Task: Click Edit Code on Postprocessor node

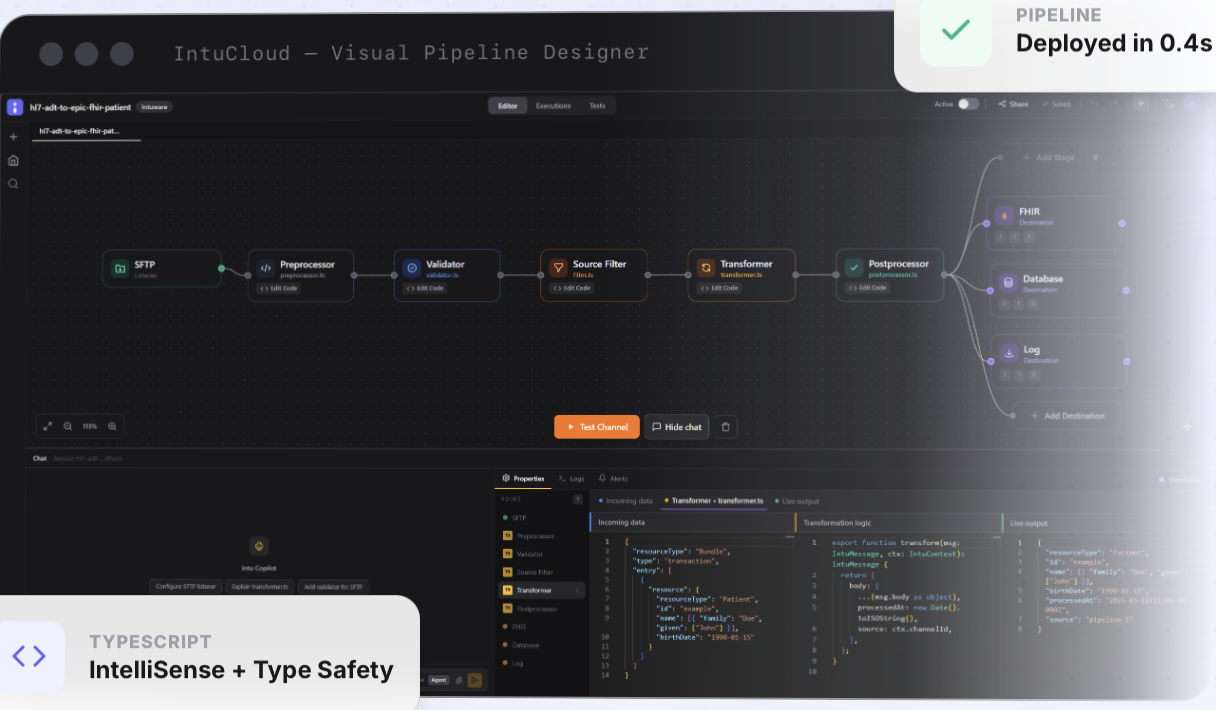Action: (866, 288)
